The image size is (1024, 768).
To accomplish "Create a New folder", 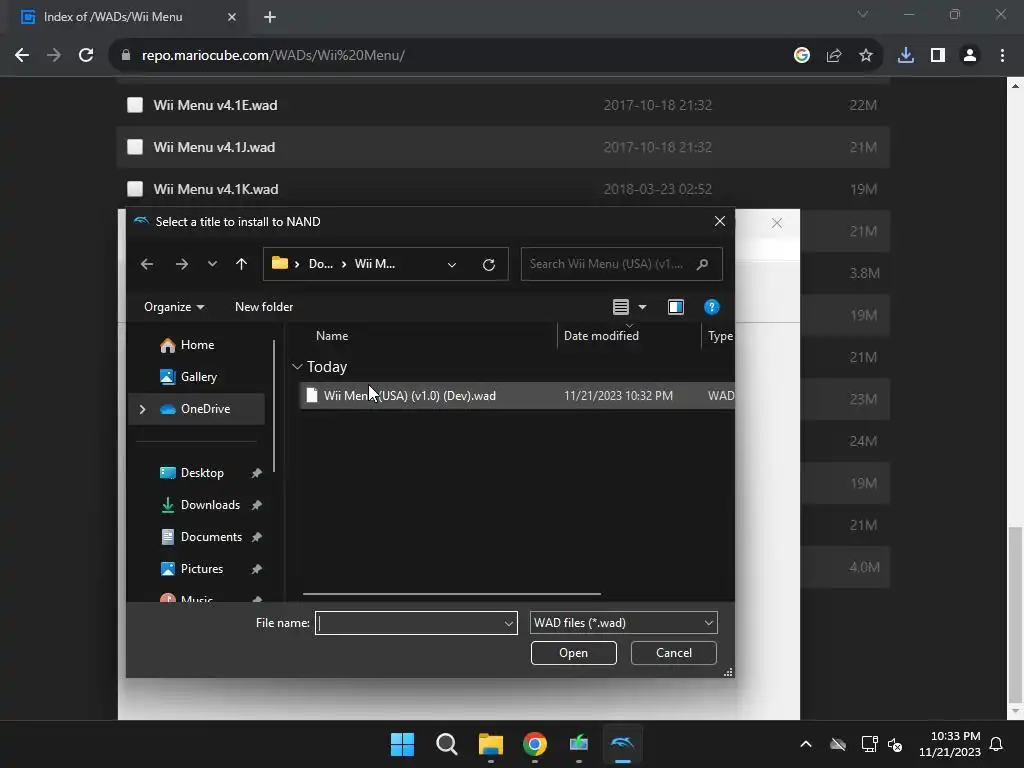I will click(x=264, y=307).
